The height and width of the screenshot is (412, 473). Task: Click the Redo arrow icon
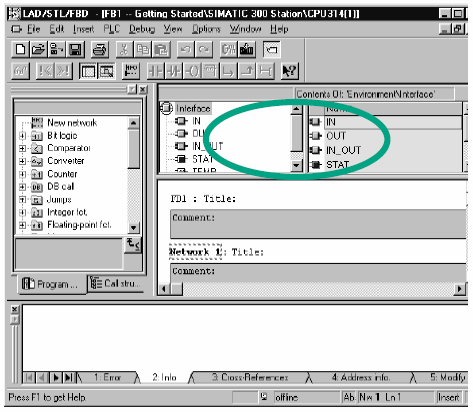[204, 50]
